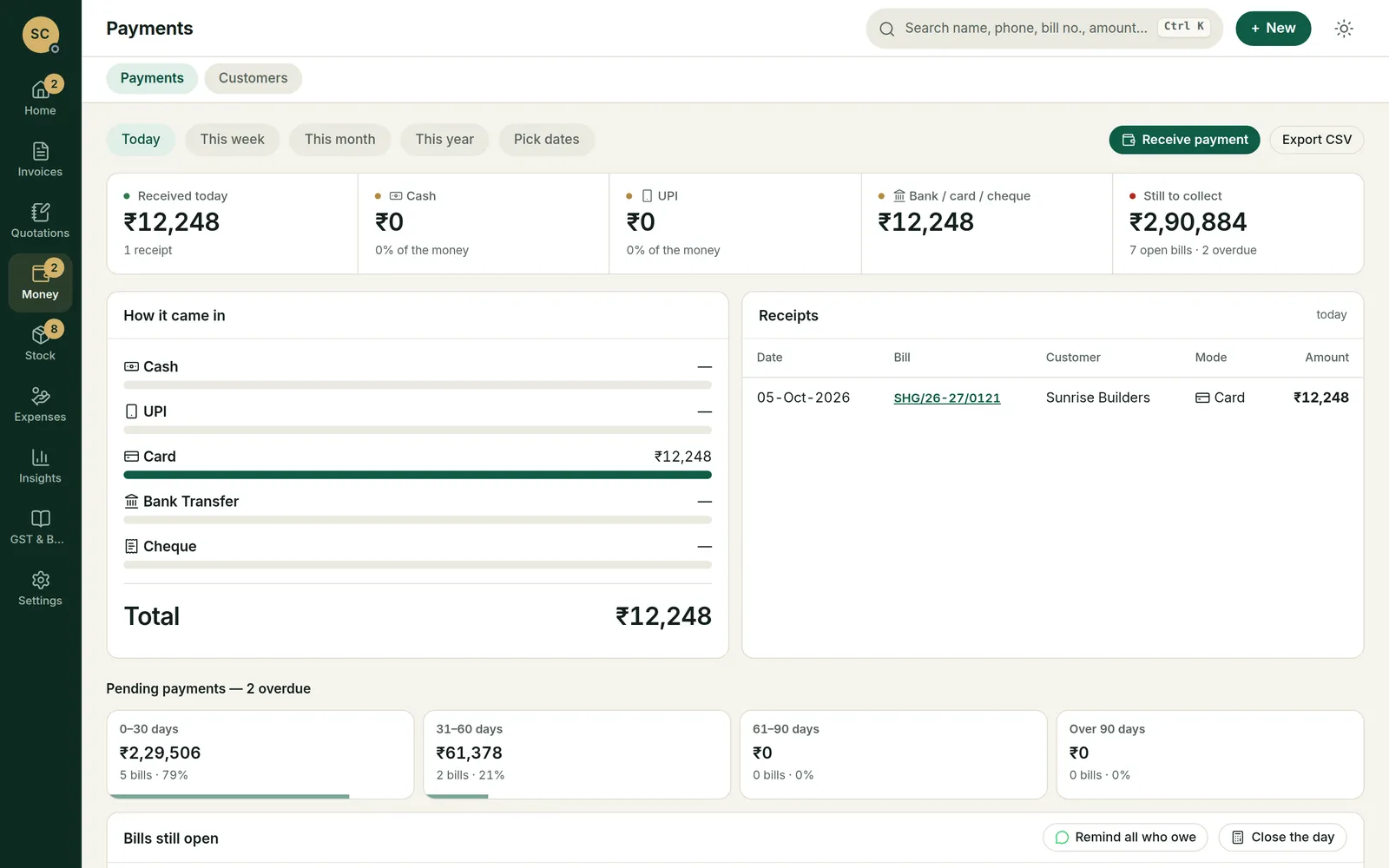Filter by This week
This screenshot has width=1389, height=868.
tap(232, 140)
